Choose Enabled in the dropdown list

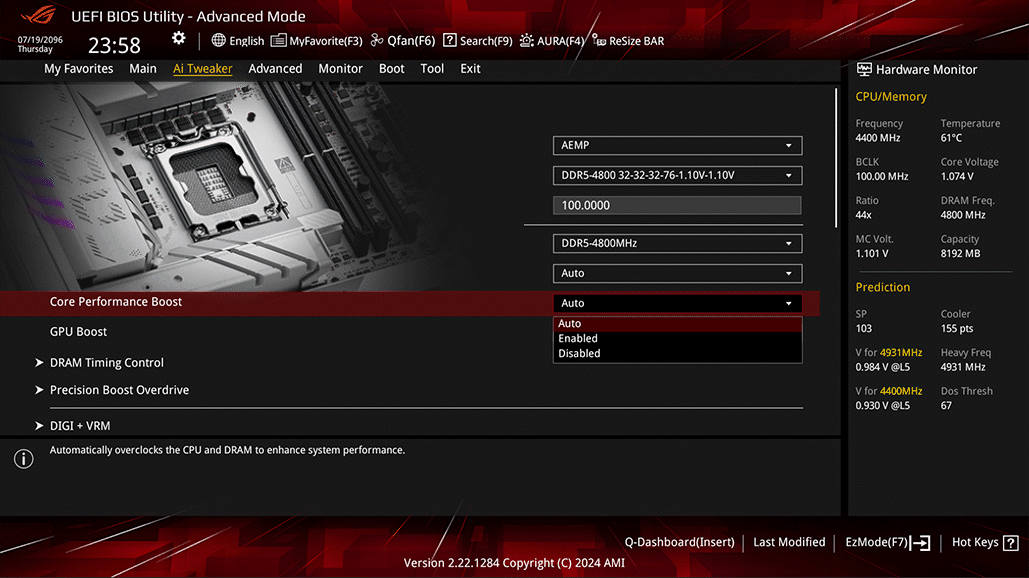tap(677, 339)
